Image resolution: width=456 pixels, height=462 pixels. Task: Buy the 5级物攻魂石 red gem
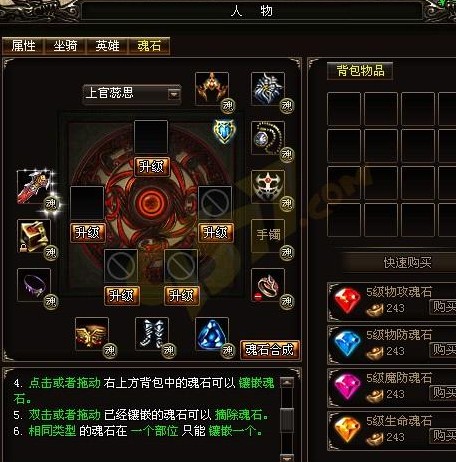click(443, 307)
